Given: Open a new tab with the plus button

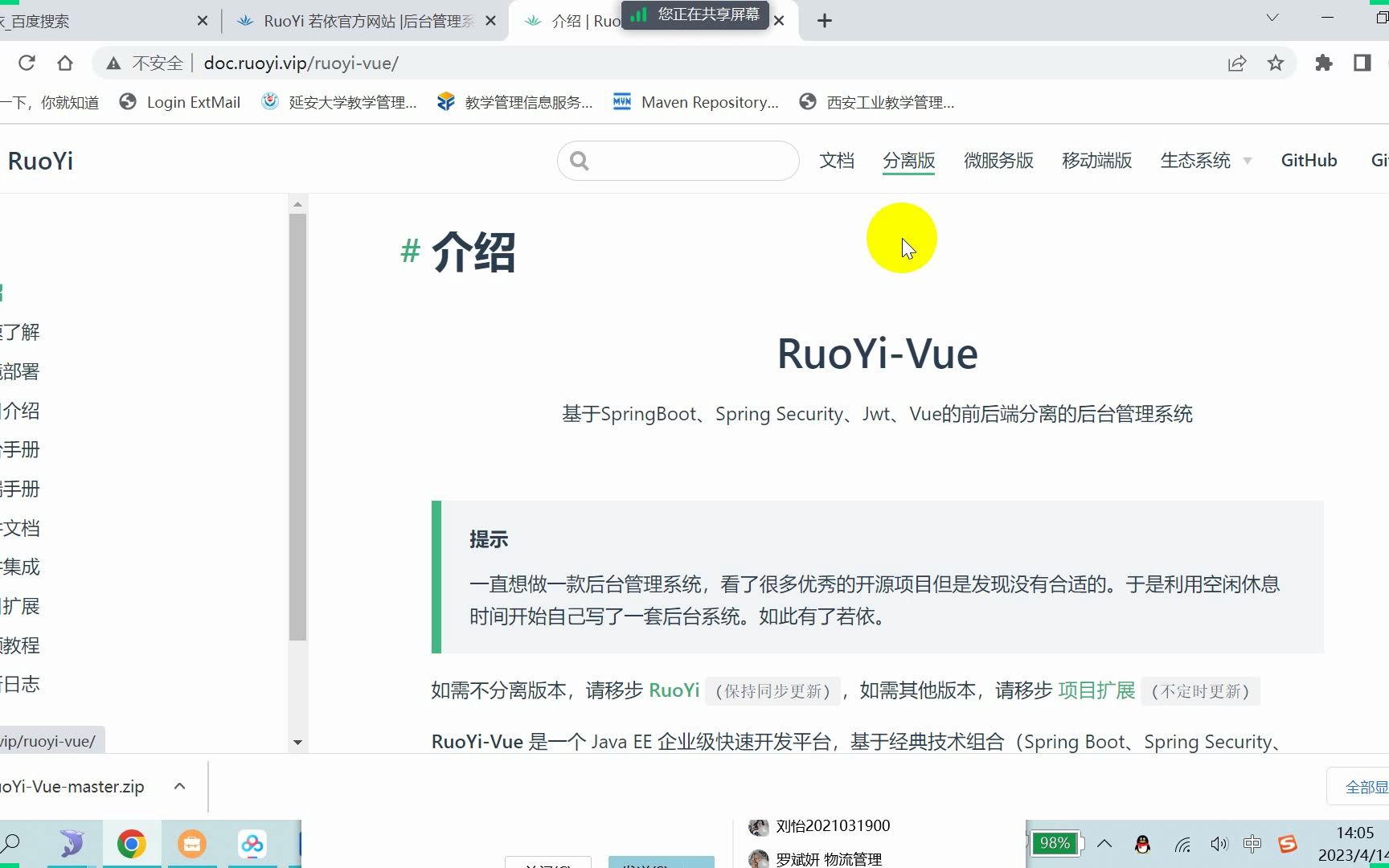Looking at the screenshot, I should [825, 21].
